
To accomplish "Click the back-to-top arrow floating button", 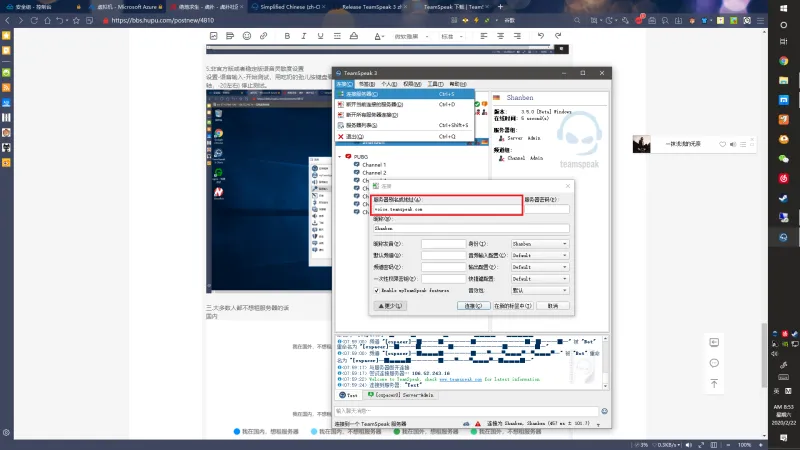I will point(714,383).
